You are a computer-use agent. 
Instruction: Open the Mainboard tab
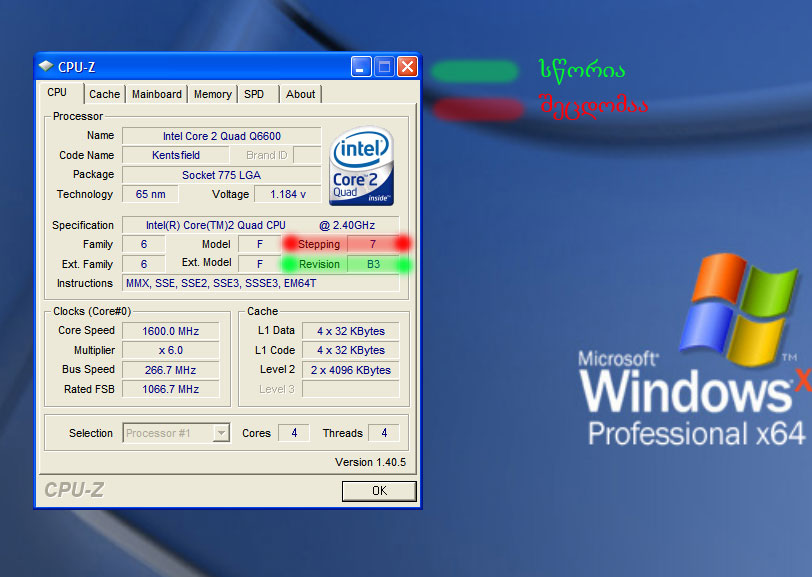pos(157,94)
